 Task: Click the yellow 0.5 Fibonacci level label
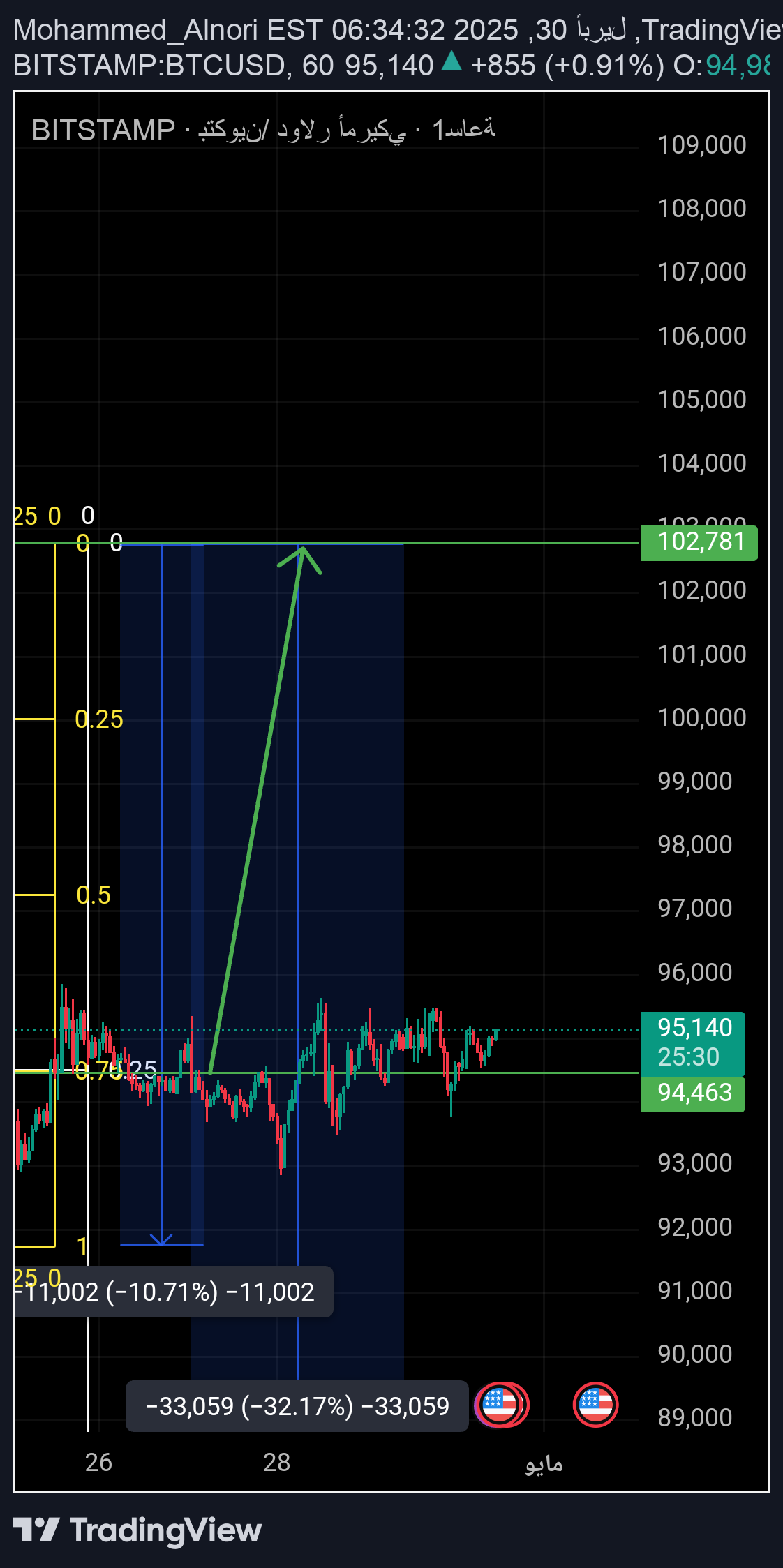click(94, 895)
